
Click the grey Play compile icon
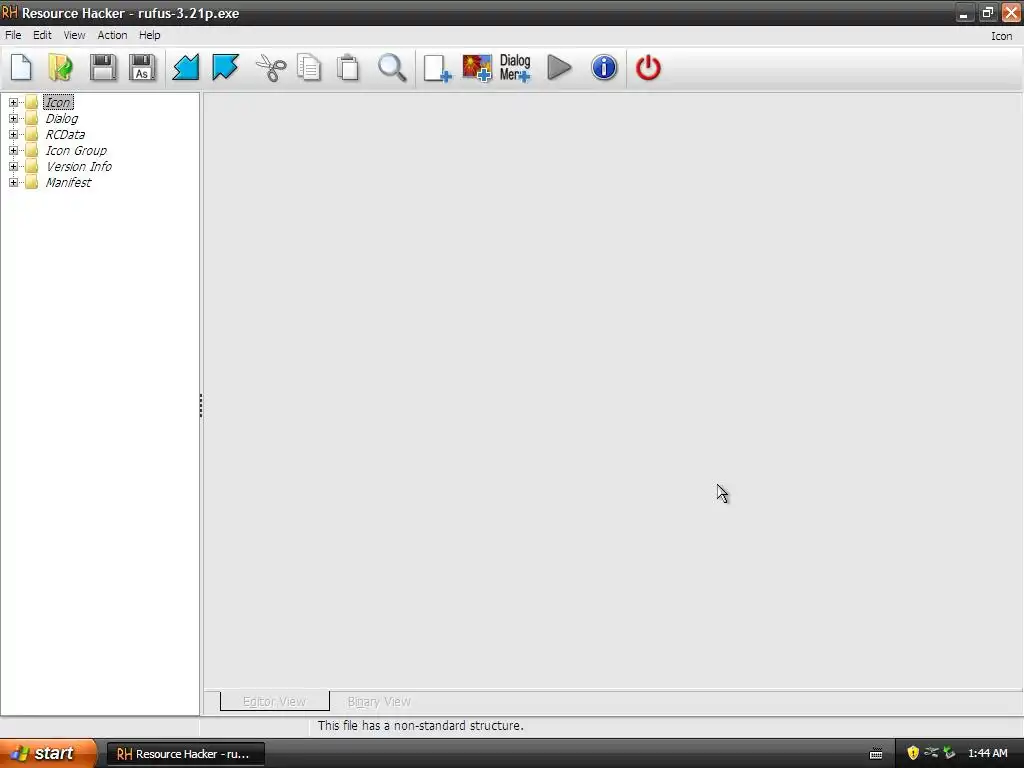pyautogui.click(x=559, y=67)
